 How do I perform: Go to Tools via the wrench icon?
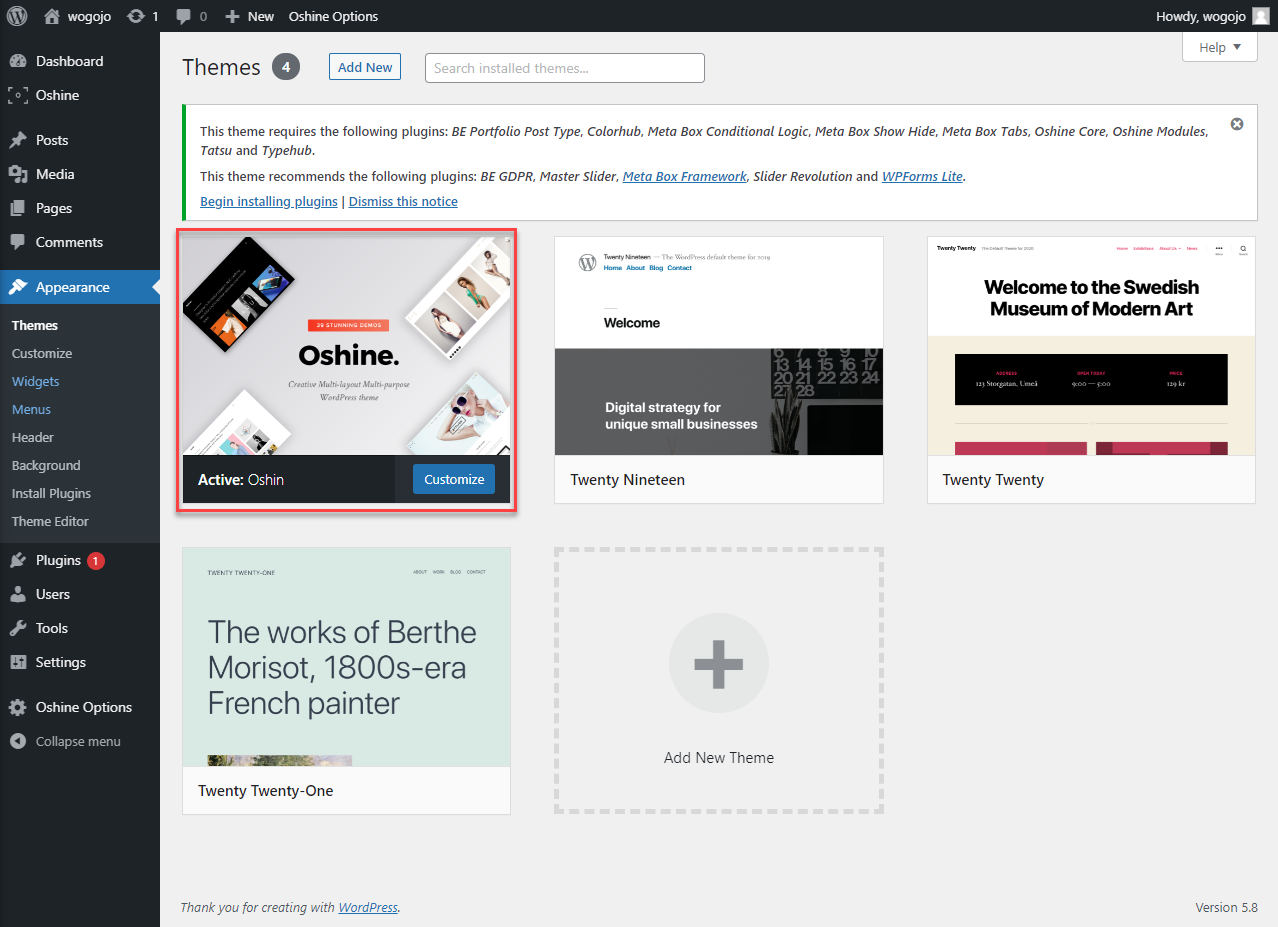coord(18,628)
